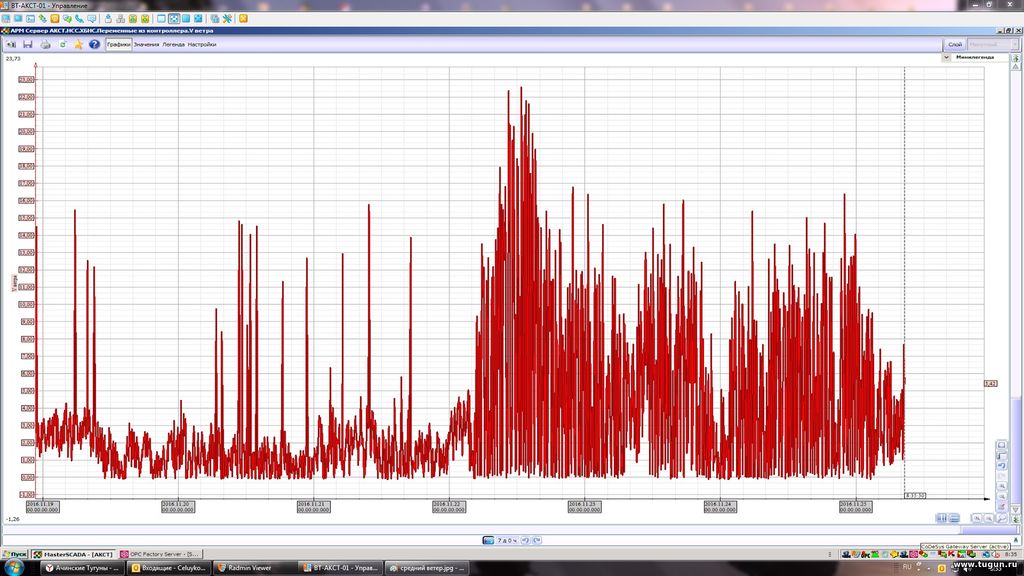Screen dimensions: 1024x576
Task: Click the yellow star favorites icon
Action: click(78, 44)
